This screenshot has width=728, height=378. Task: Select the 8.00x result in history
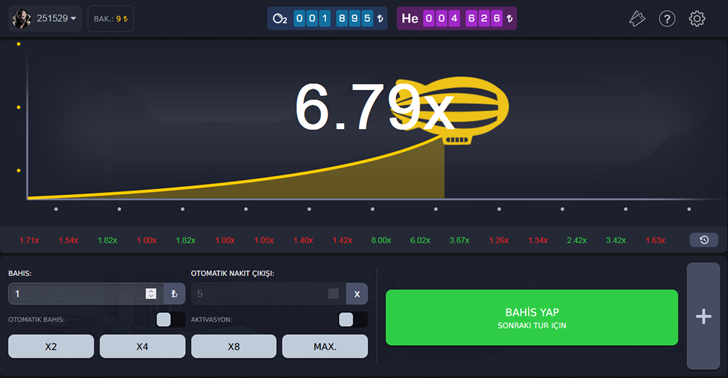coord(381,240)
